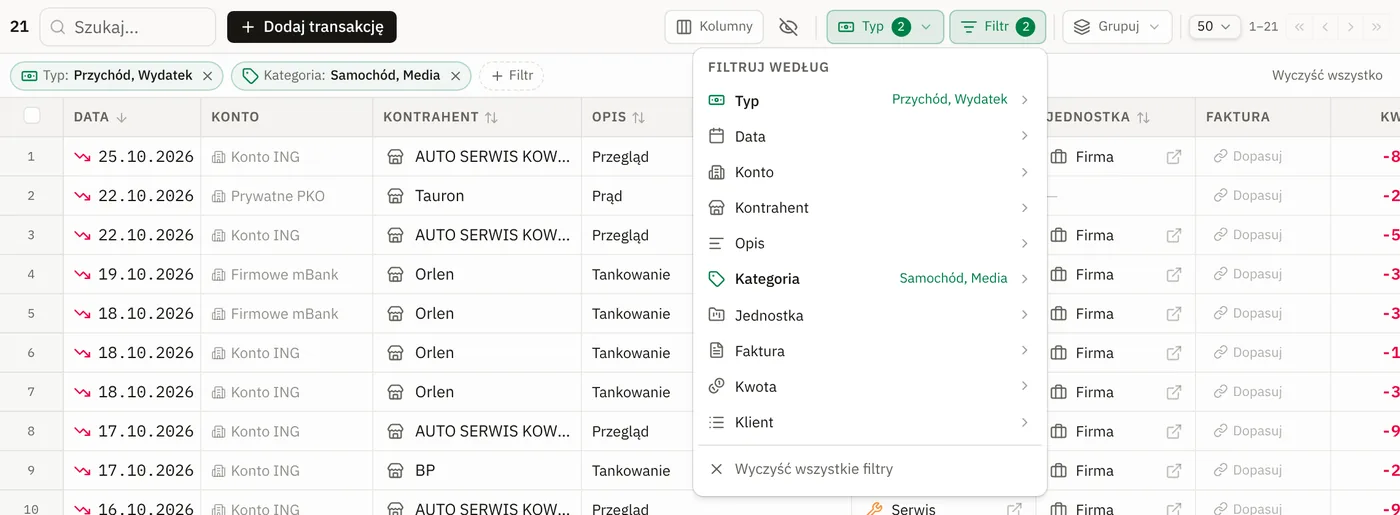
Task: Click the building icon next to Konto
Action: [716, 172]
